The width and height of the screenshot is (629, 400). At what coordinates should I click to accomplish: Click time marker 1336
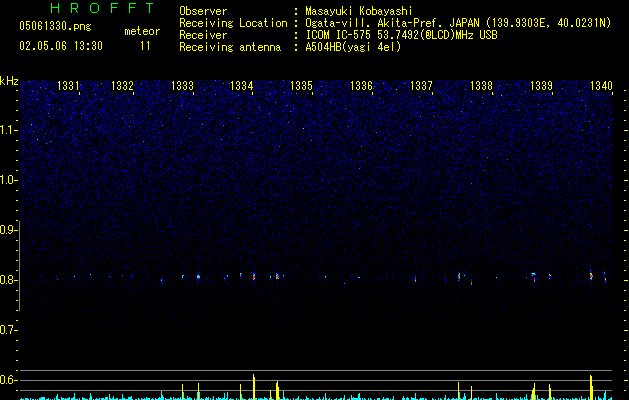tap(361, 85)
